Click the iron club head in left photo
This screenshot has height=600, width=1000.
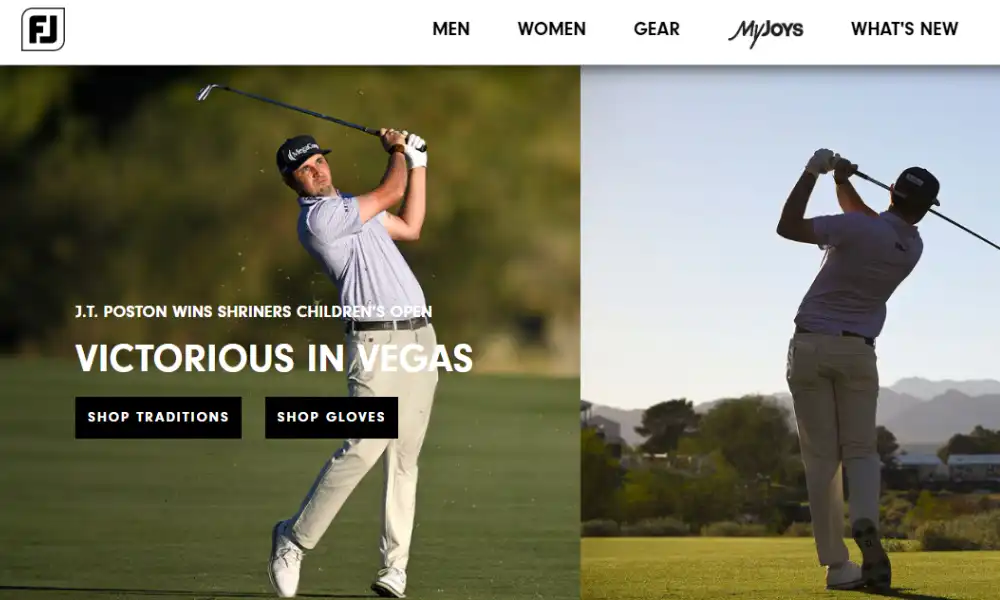[206, 92]
